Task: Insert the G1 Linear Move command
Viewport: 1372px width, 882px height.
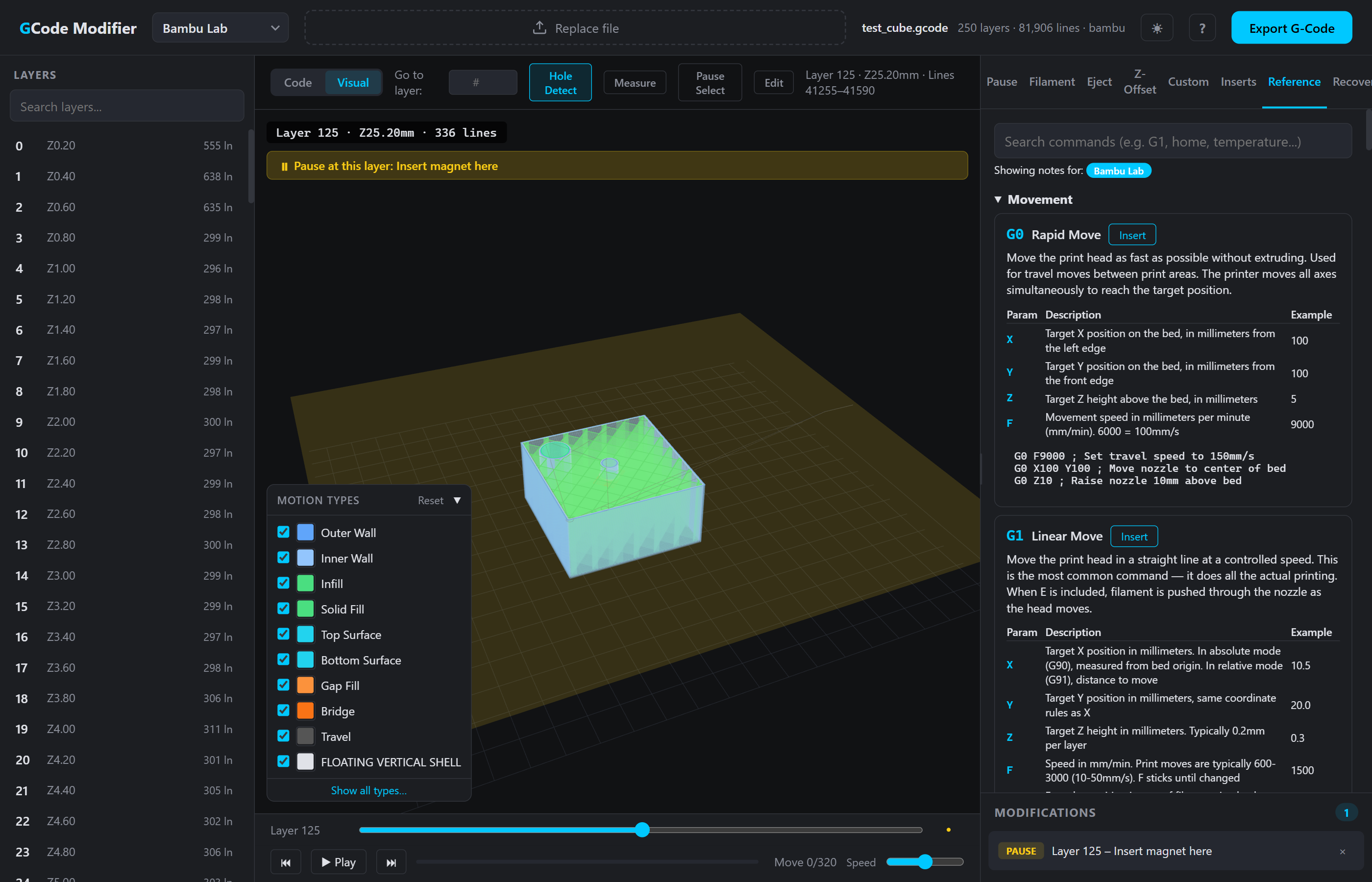Action: click(x=1134, y=537)
